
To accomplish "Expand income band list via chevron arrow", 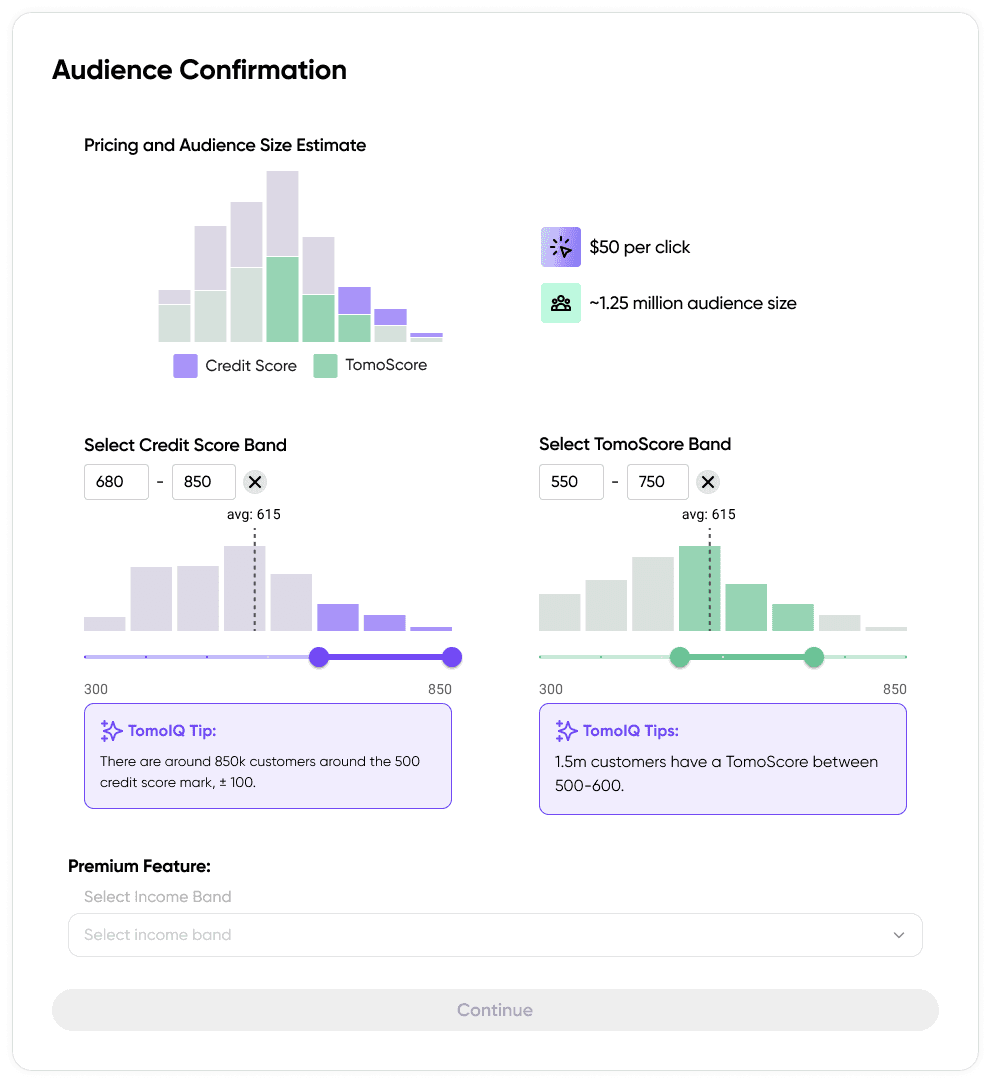I will [x=898, y=935].
